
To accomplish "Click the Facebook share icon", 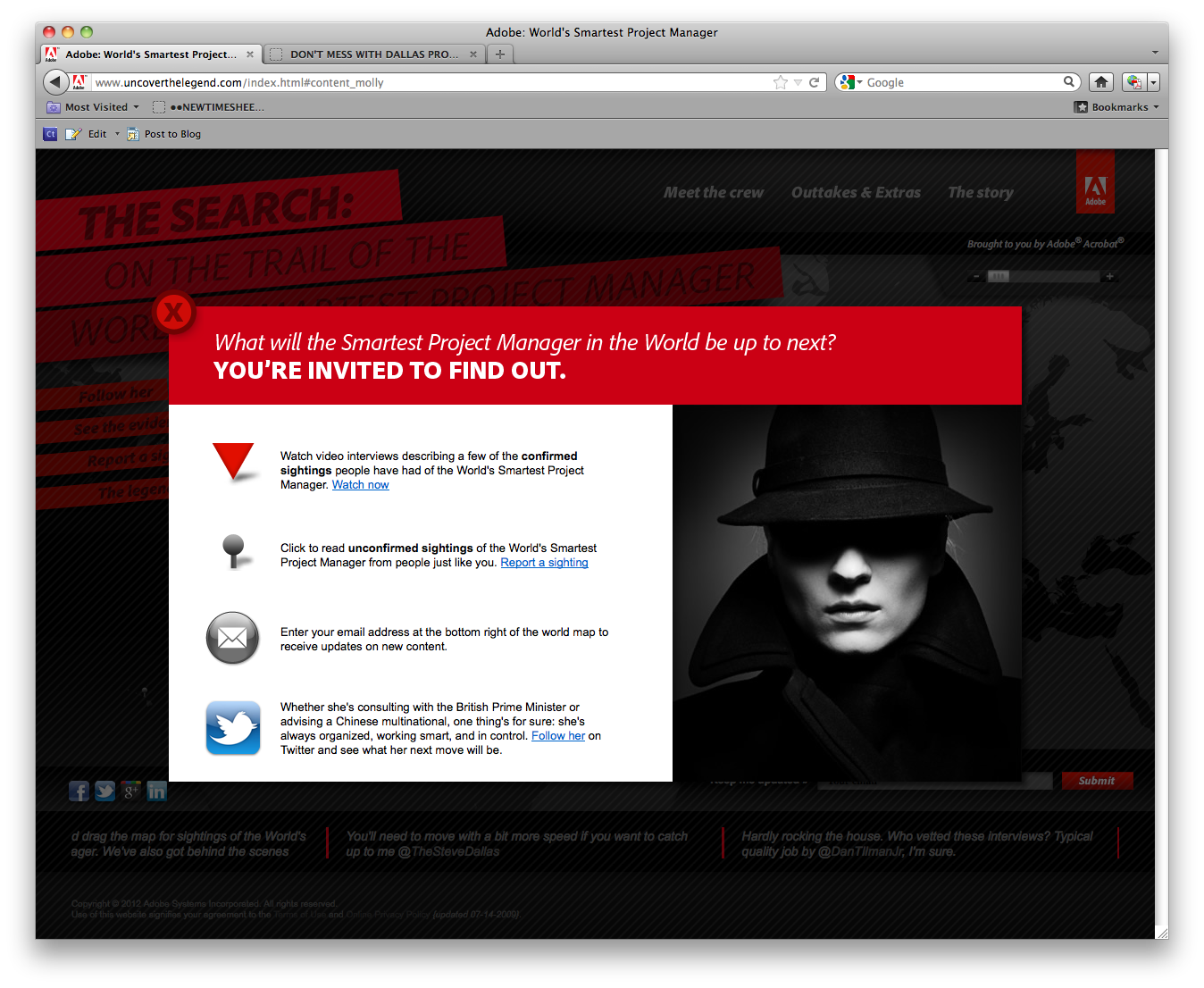I will [79, 791].
